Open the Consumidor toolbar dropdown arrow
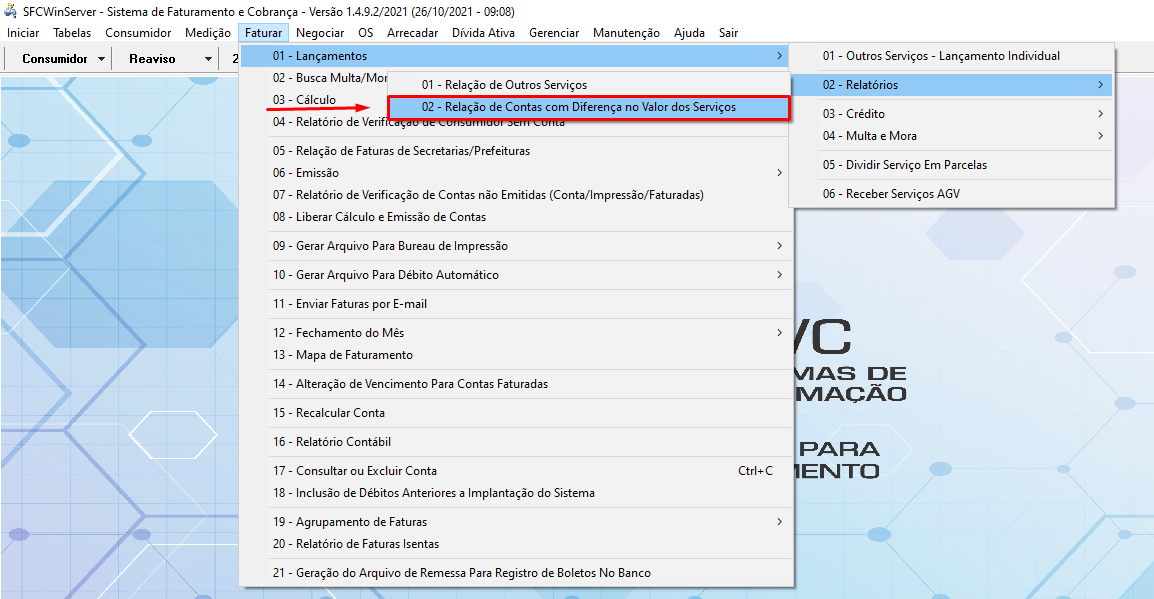 tap(102, 59)
